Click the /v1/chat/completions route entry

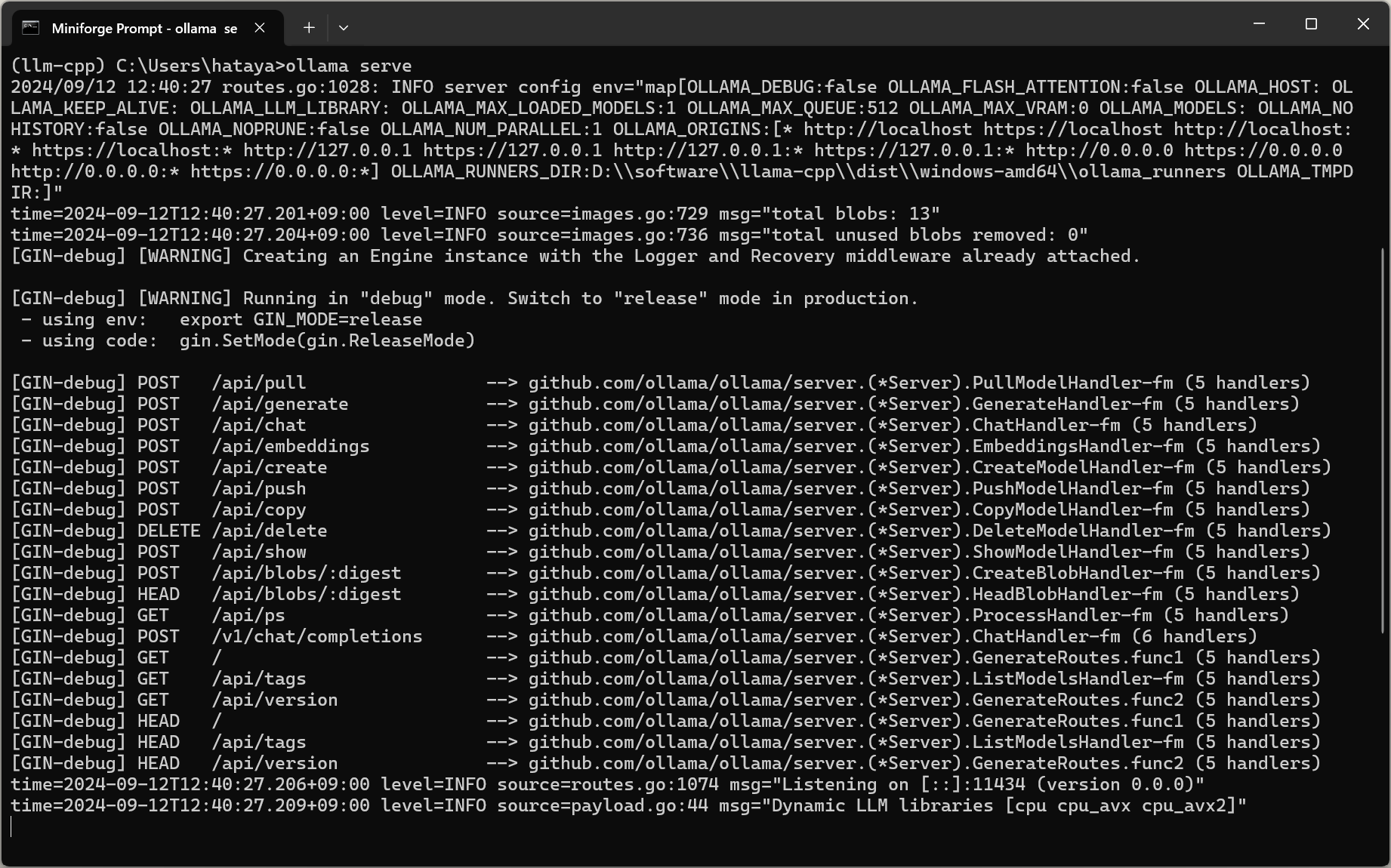point(317,636)
